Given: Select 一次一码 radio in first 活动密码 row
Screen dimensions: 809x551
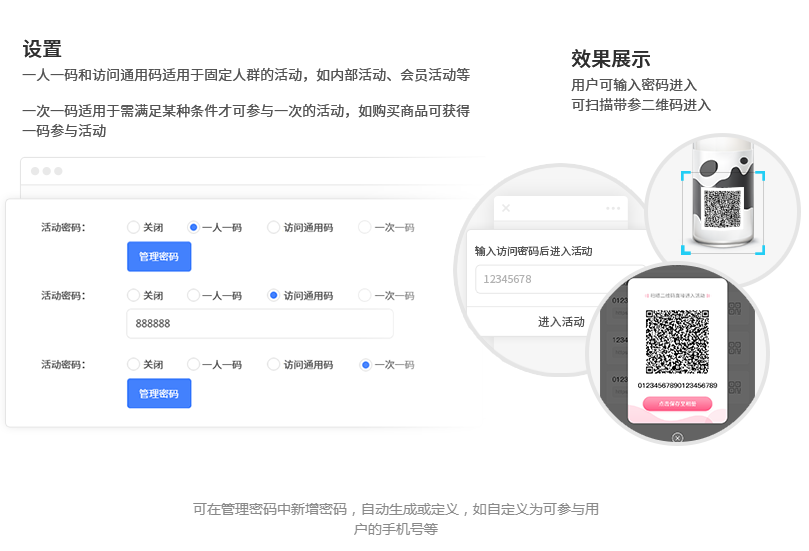Looking at the screenshot, I should pos(365,227).
